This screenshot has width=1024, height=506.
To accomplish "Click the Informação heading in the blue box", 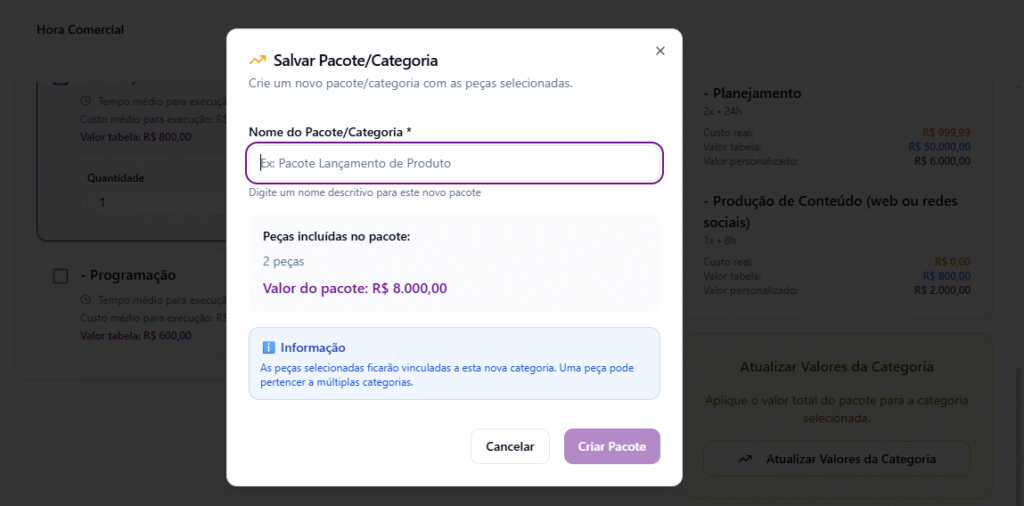I will click(313, 348).
